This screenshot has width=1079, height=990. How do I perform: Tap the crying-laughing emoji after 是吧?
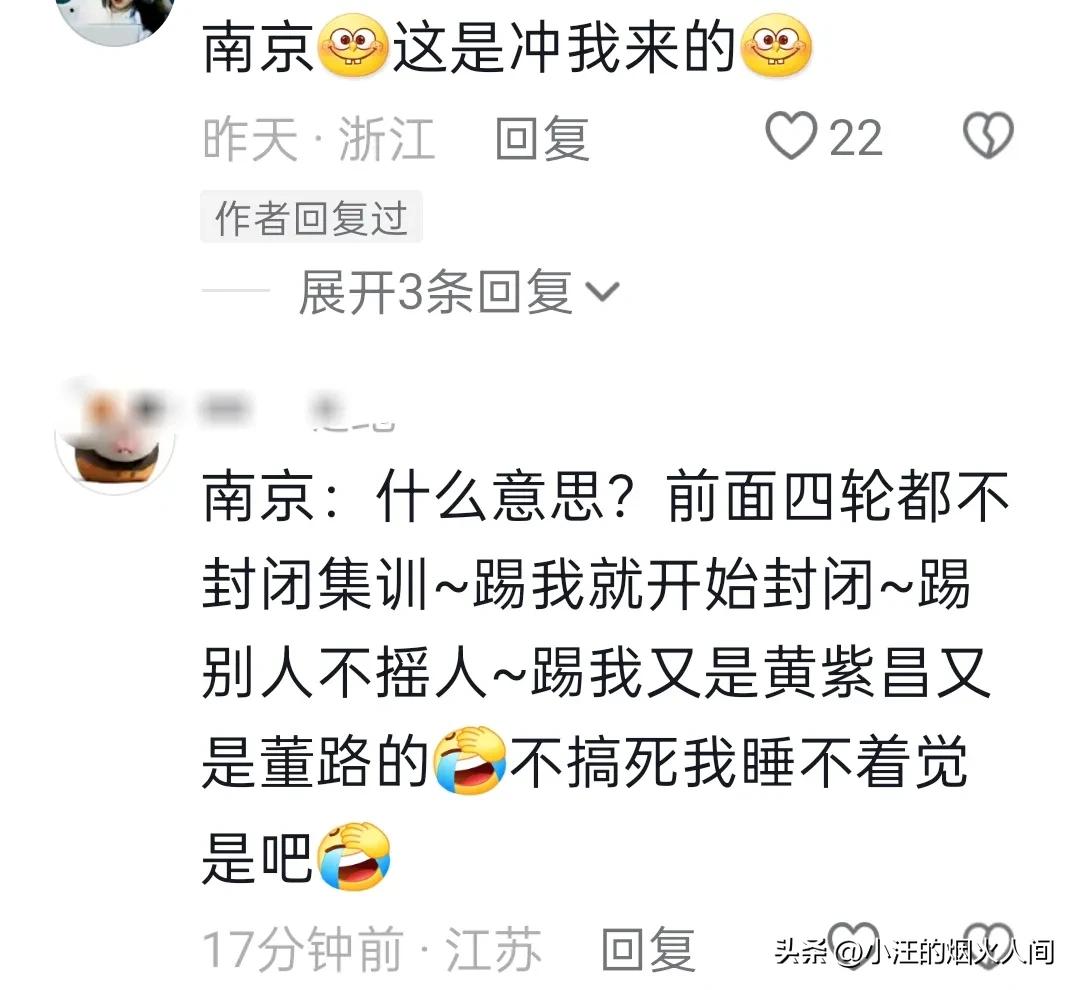point(354,855)
